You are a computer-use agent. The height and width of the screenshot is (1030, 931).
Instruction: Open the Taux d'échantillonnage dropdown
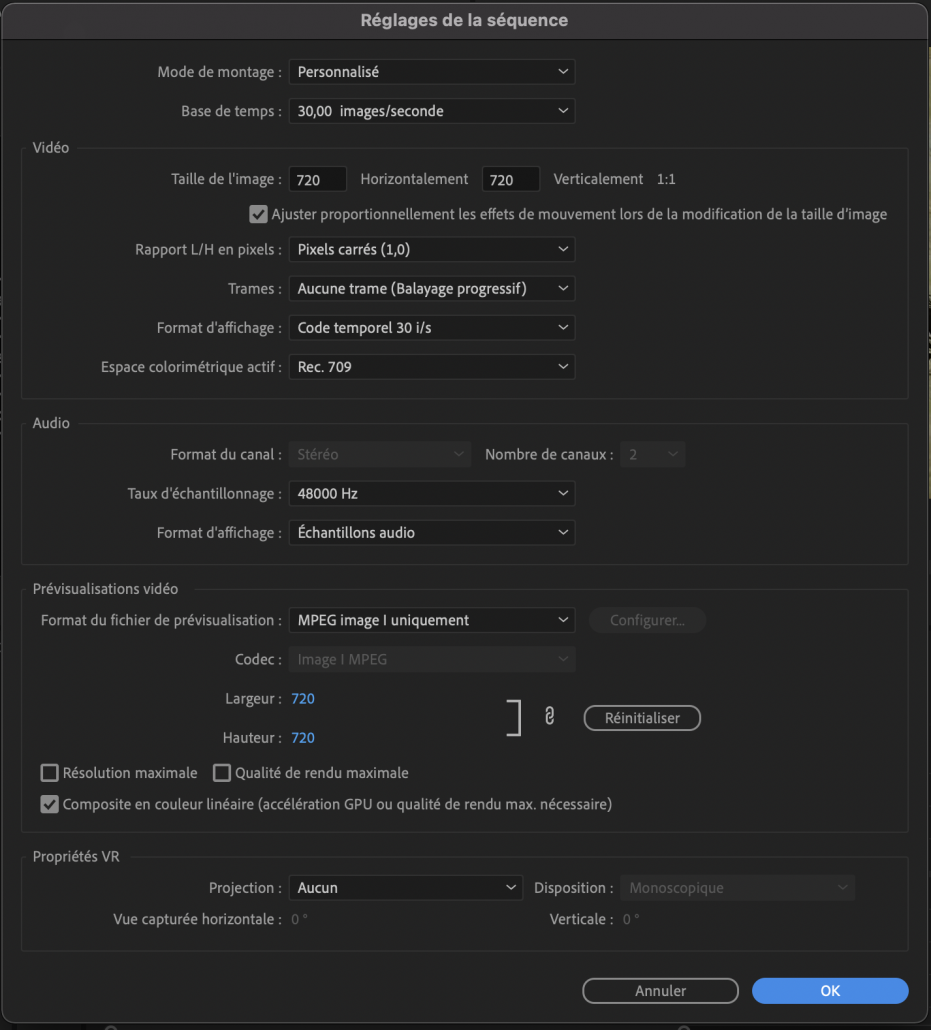coord(432,494)
